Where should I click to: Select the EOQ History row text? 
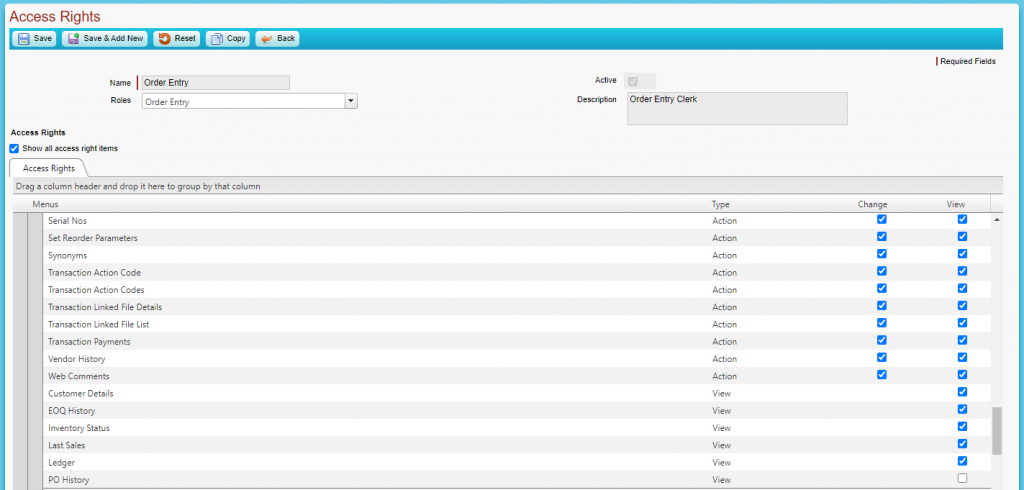(71, 411)
